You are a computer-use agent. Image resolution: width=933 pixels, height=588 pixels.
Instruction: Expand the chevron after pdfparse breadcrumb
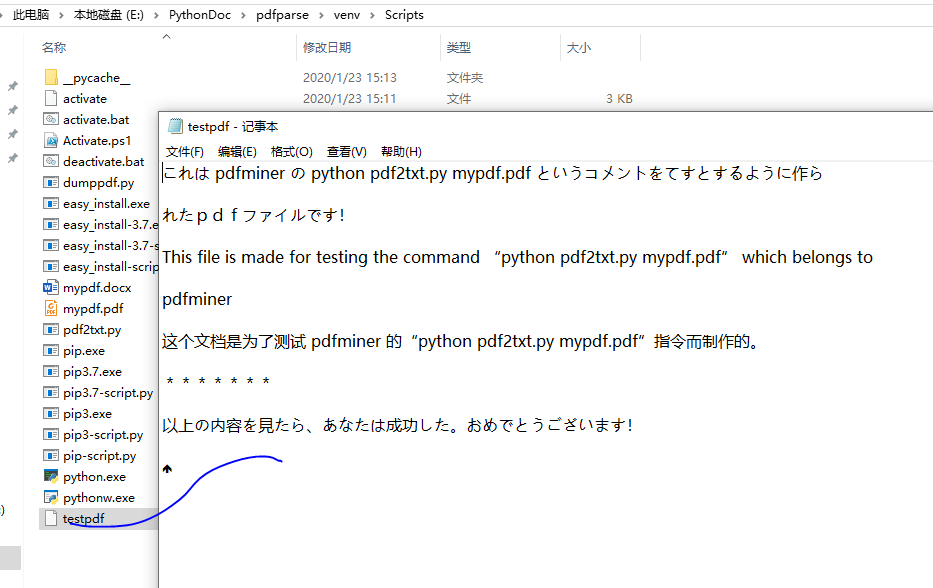pyautogui.click(x=321, y=15)
